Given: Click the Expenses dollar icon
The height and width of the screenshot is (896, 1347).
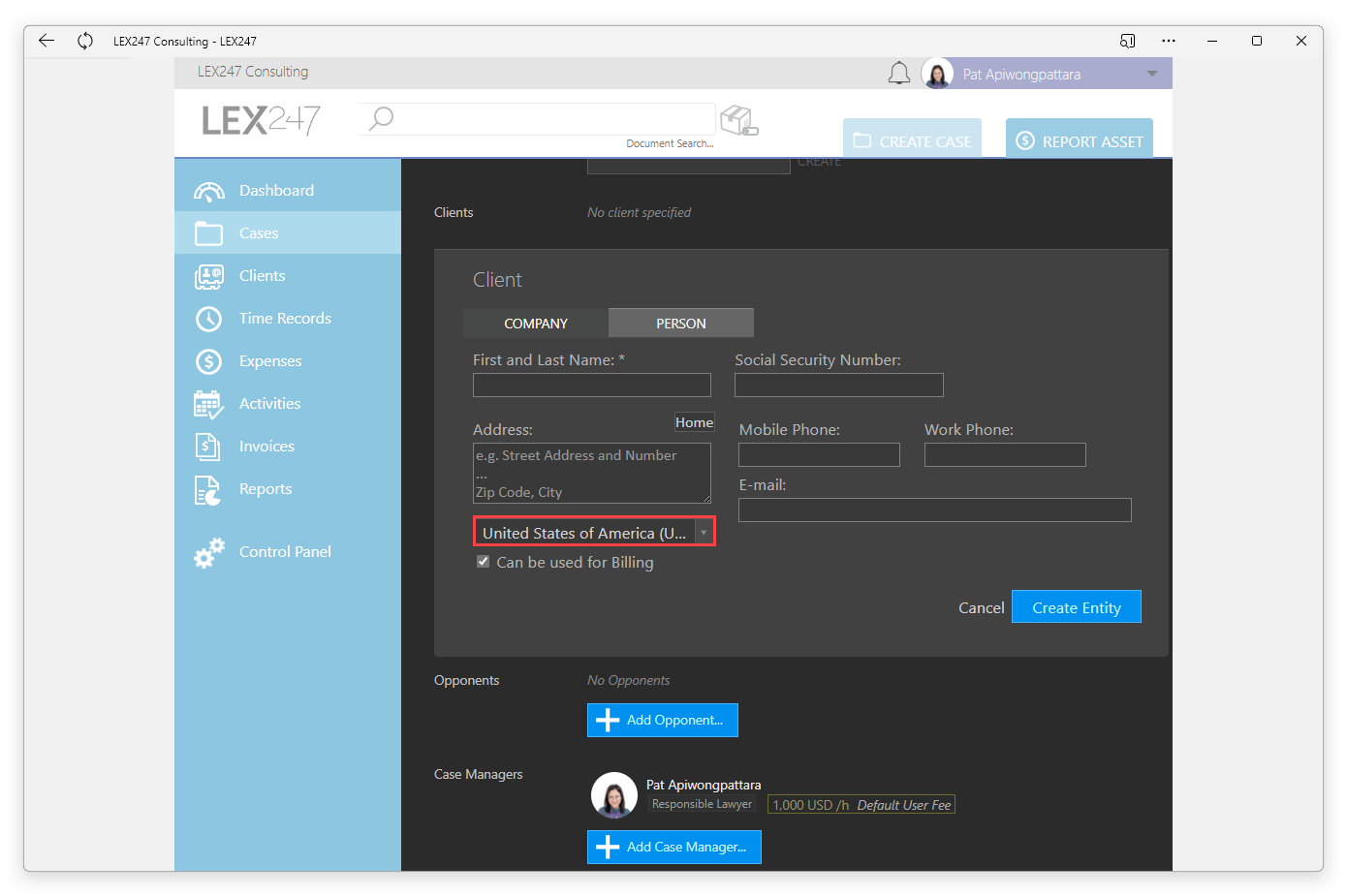Looking at the screenshot, I should point(208,361).
